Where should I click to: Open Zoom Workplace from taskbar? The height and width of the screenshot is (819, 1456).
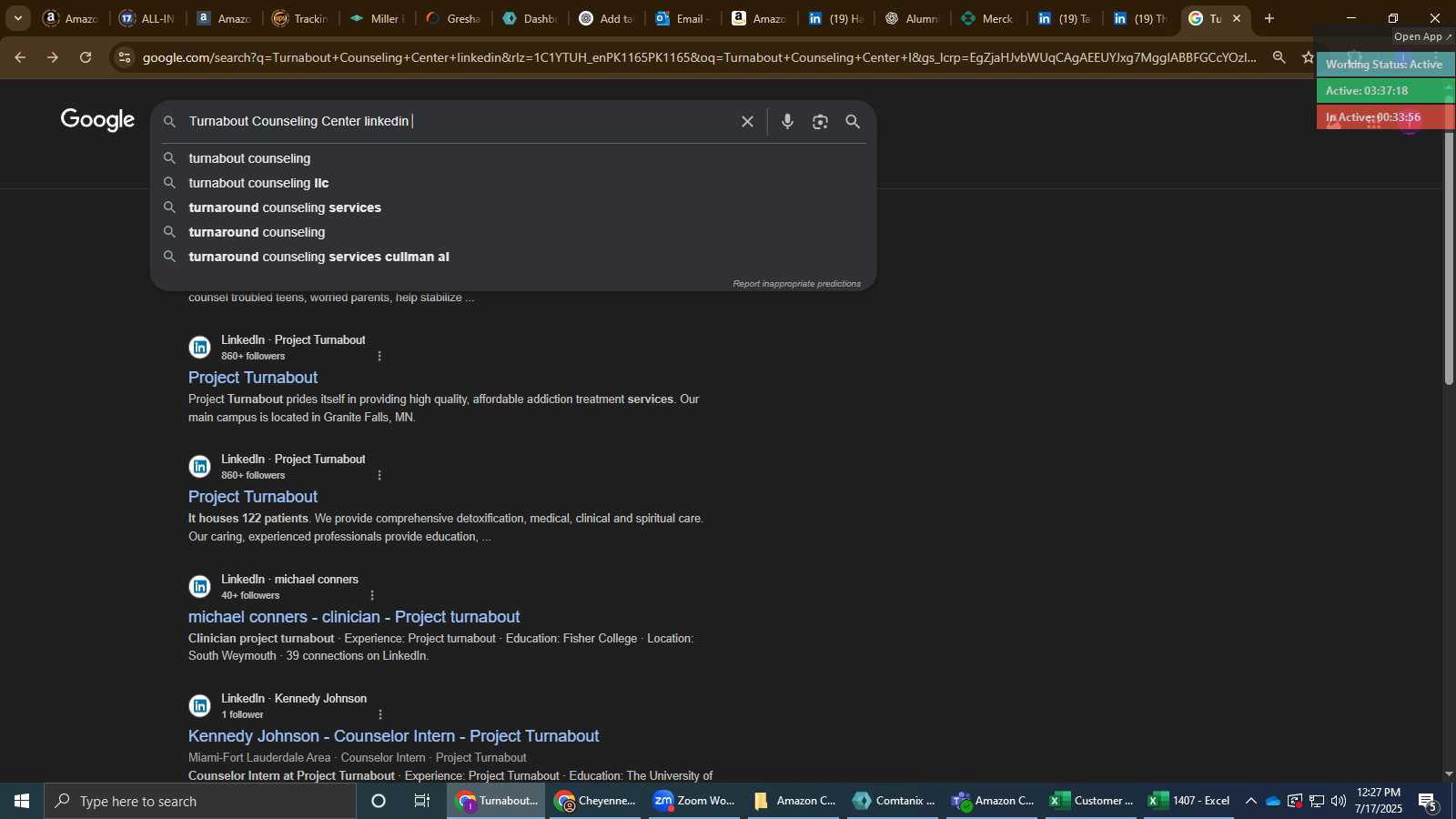click(x=695, y=801)
